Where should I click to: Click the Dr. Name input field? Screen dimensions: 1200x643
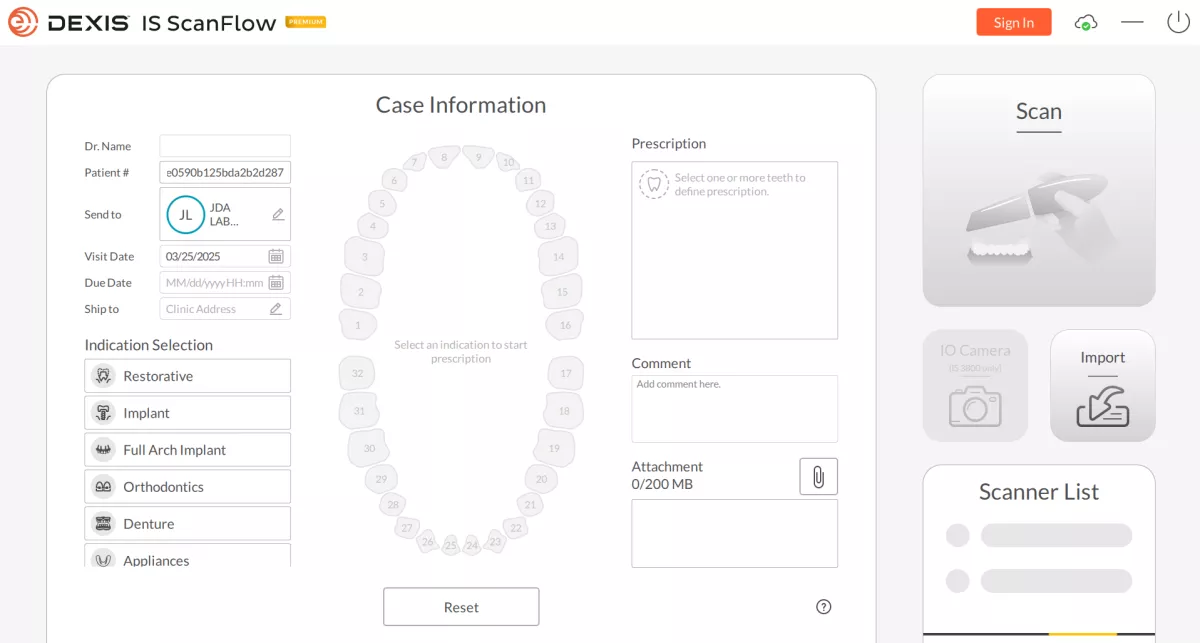225,146
